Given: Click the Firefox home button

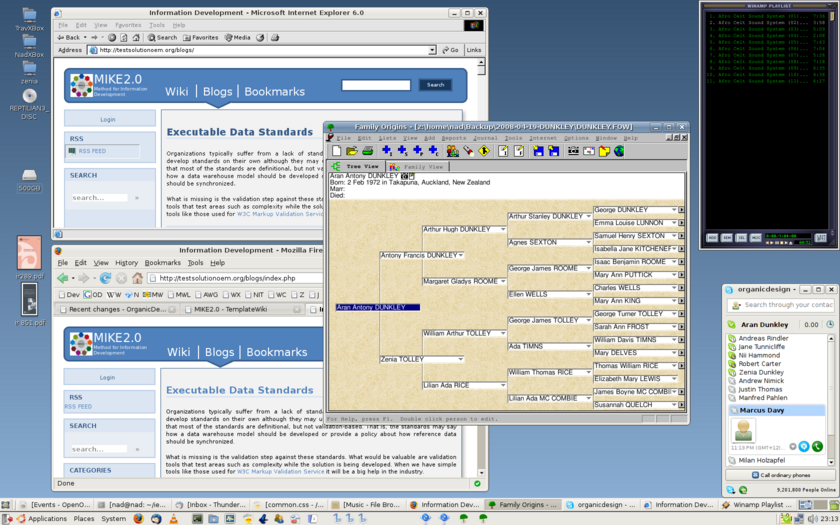Looking at the screenshot, I should click(x=137, y=278).
